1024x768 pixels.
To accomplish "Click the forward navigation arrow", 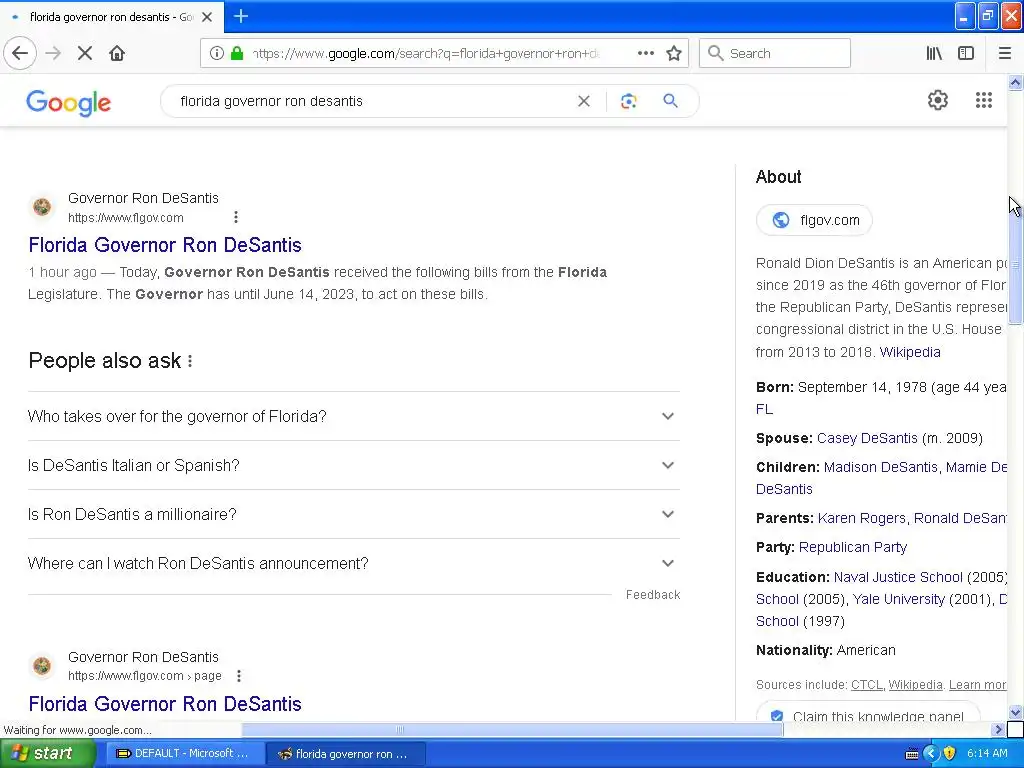I will [x=54, y=54].
